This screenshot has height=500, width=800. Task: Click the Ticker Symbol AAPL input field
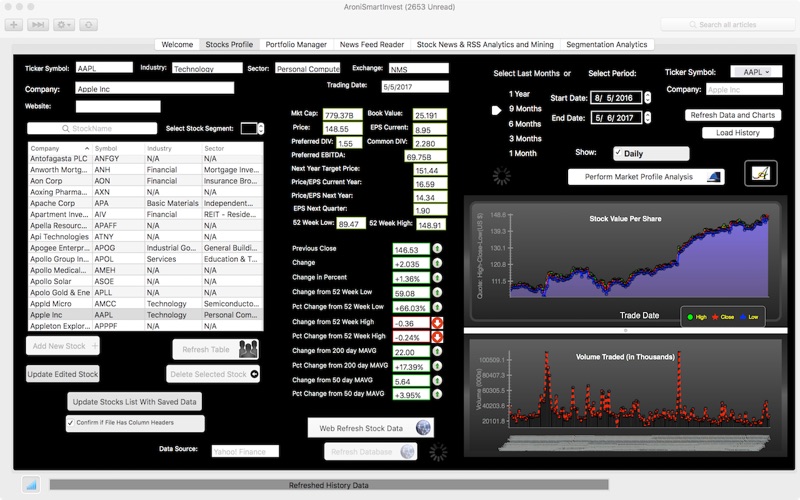point(104,68)
